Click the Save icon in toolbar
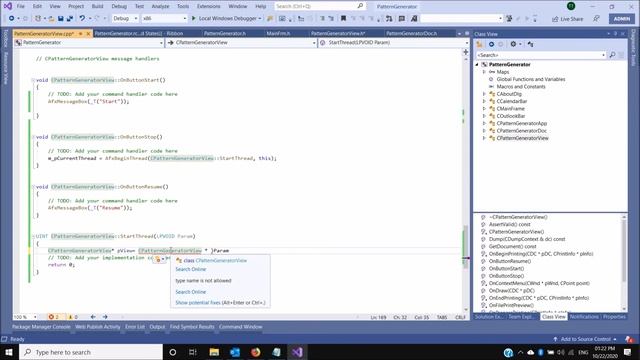Screen dimensions: 640x360 coord(61,19)
